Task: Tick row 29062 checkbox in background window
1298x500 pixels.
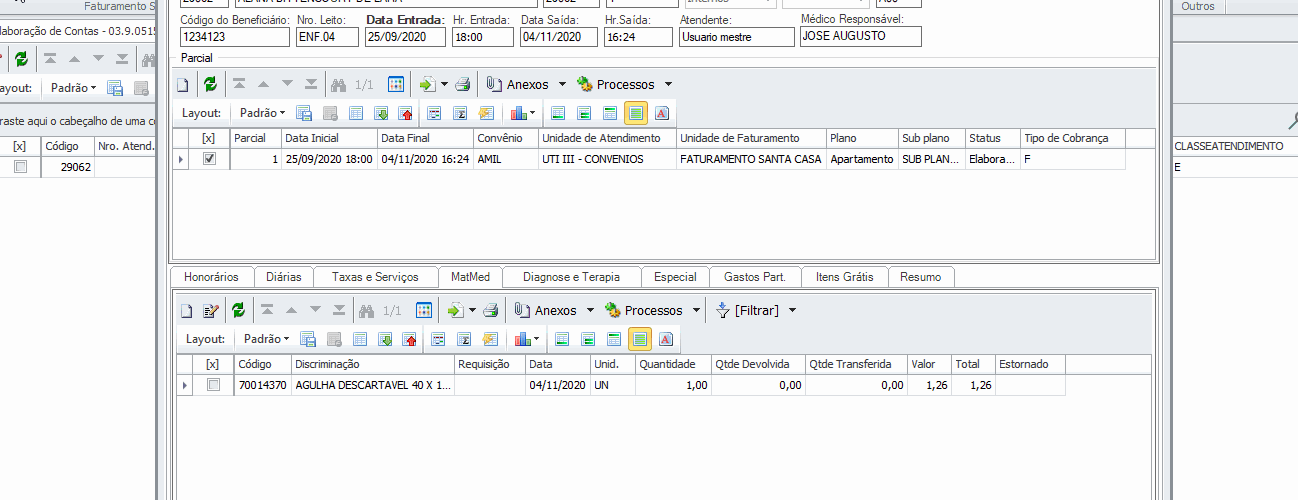Action: 20,168
